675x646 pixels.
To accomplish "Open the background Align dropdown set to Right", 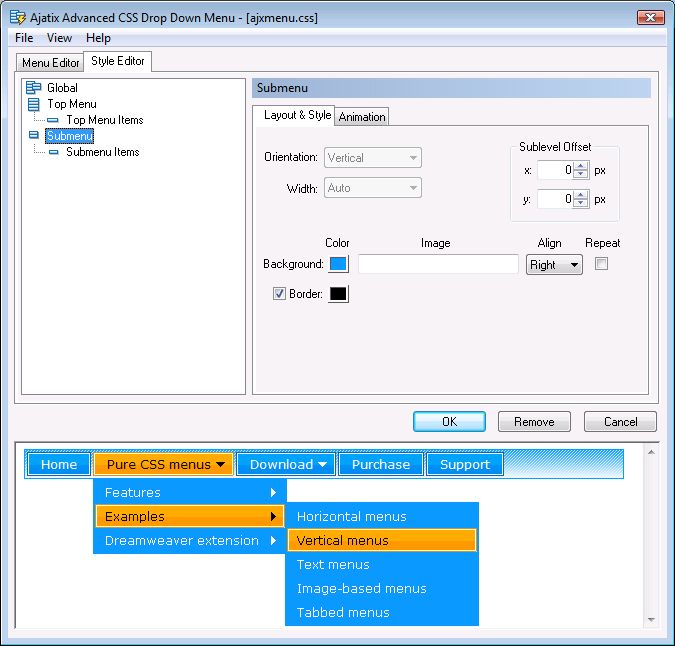I will coord(554,264).
